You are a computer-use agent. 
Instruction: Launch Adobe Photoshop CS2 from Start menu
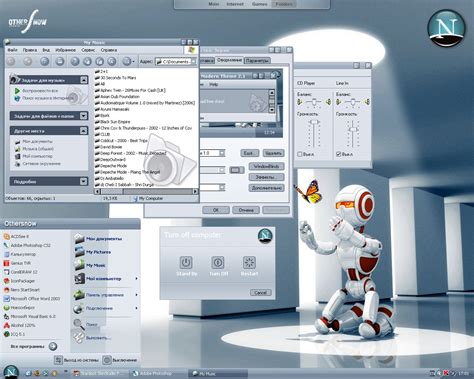pos(27,245)
